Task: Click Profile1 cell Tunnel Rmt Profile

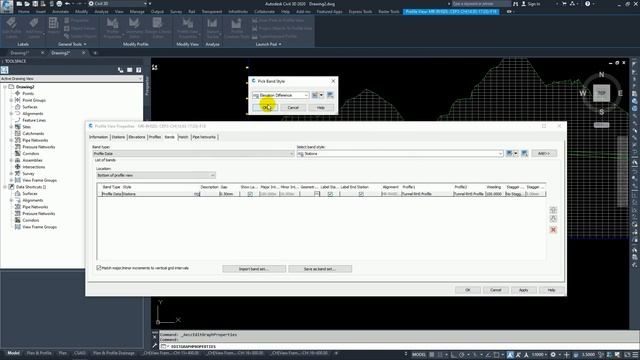Action: coord(427,194)
